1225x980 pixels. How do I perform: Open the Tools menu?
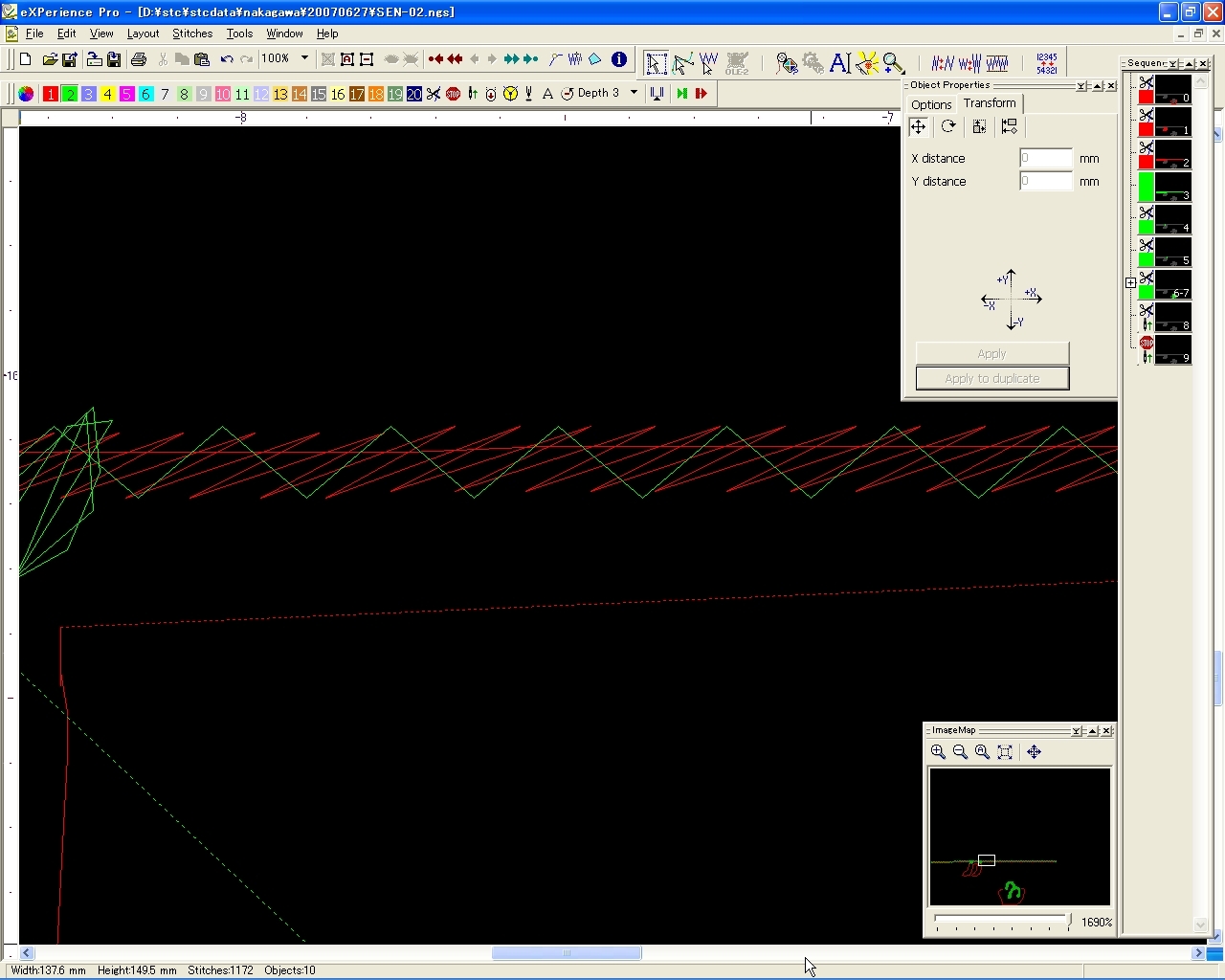239,33
